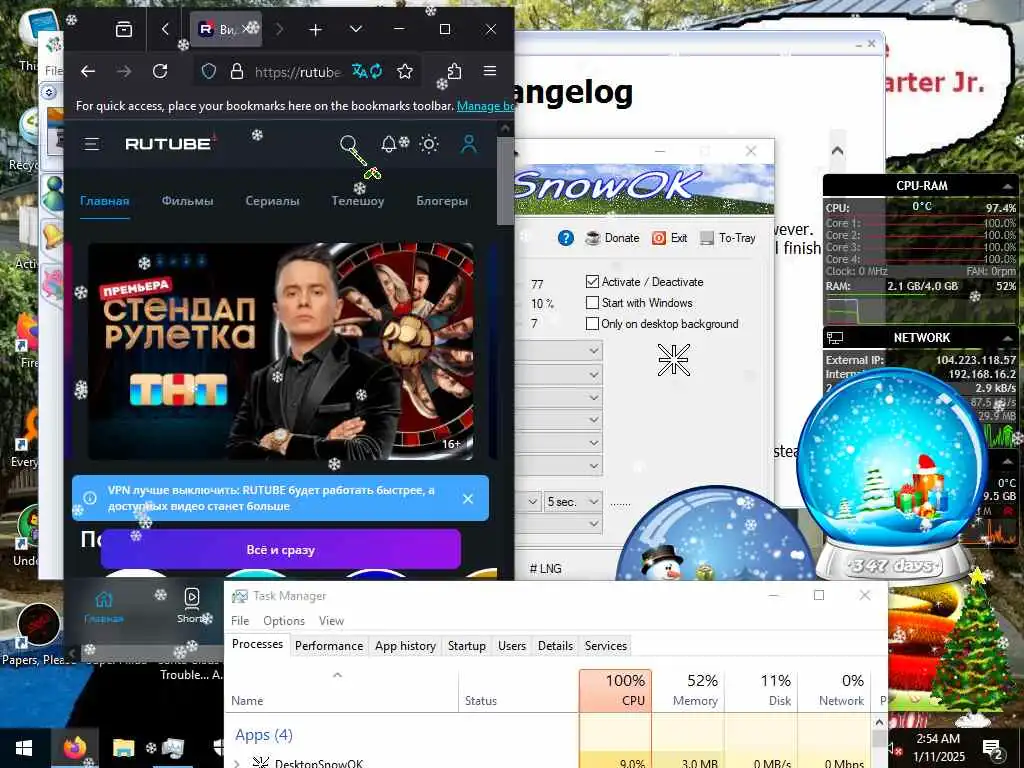This screenshot has width=1024, height=768.
Task: Switch to the App history tab
Action: 405,646
